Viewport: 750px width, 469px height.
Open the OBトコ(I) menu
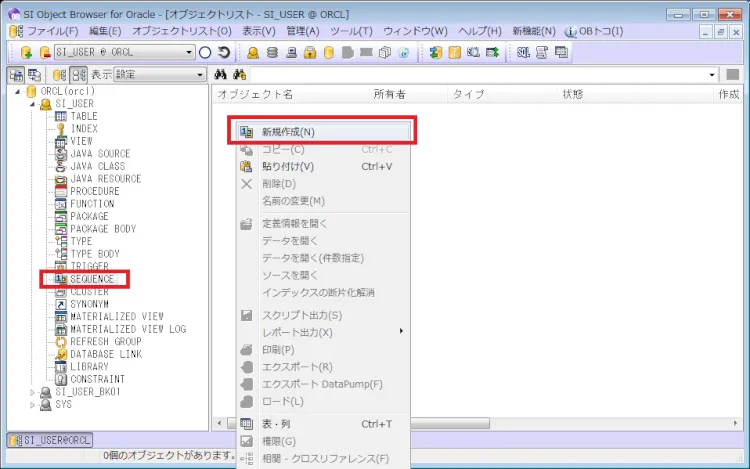point(594,32)
